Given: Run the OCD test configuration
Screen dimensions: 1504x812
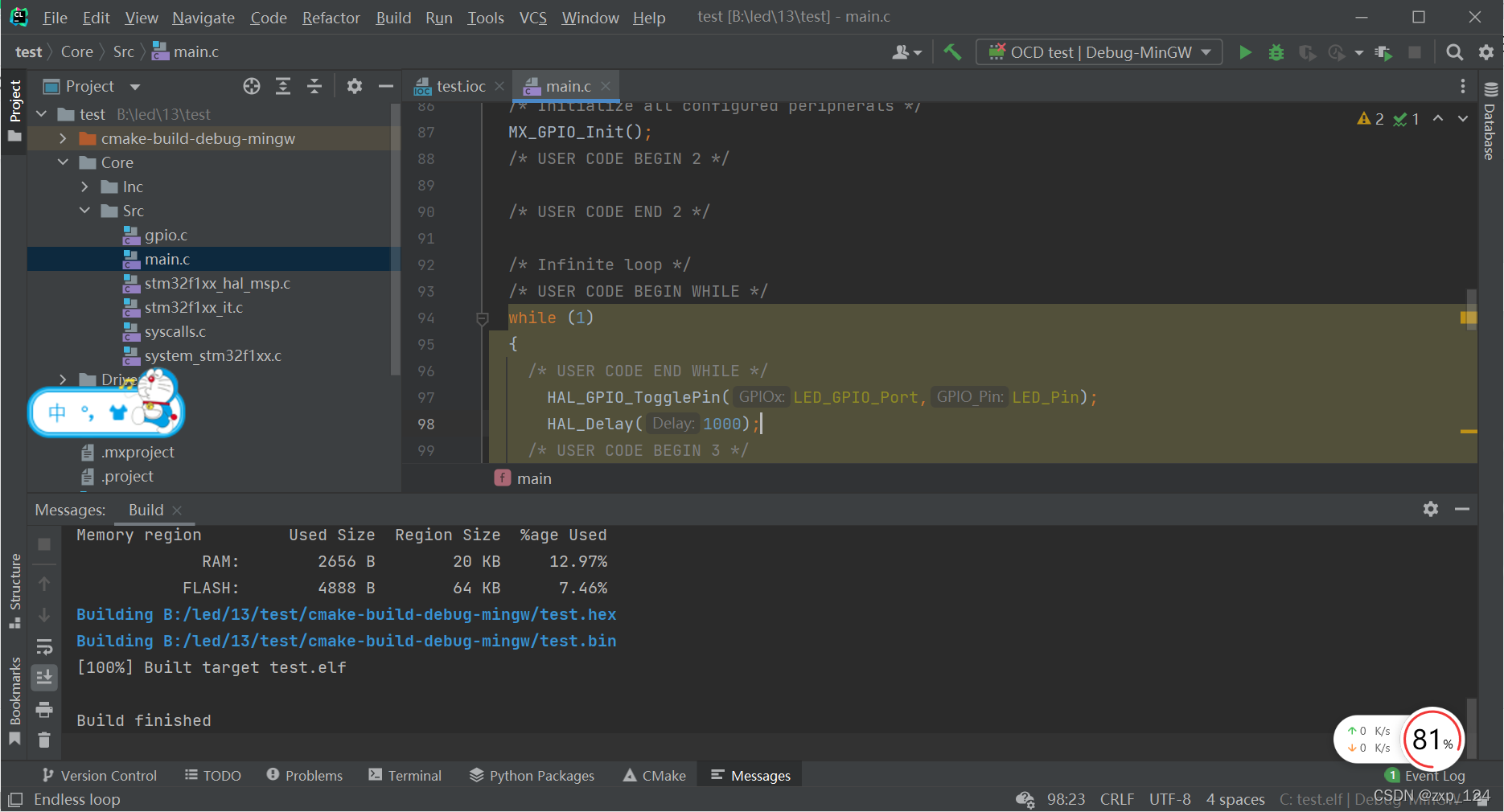Looking at the screenshot, I should [x=1245, y=52].
